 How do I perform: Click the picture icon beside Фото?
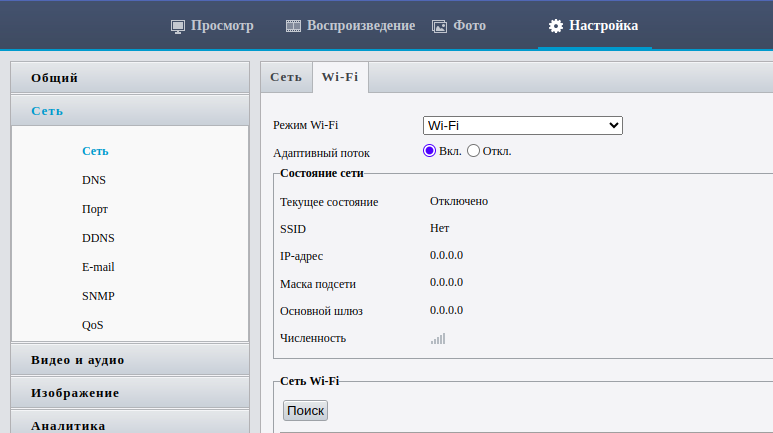[439, 26]
